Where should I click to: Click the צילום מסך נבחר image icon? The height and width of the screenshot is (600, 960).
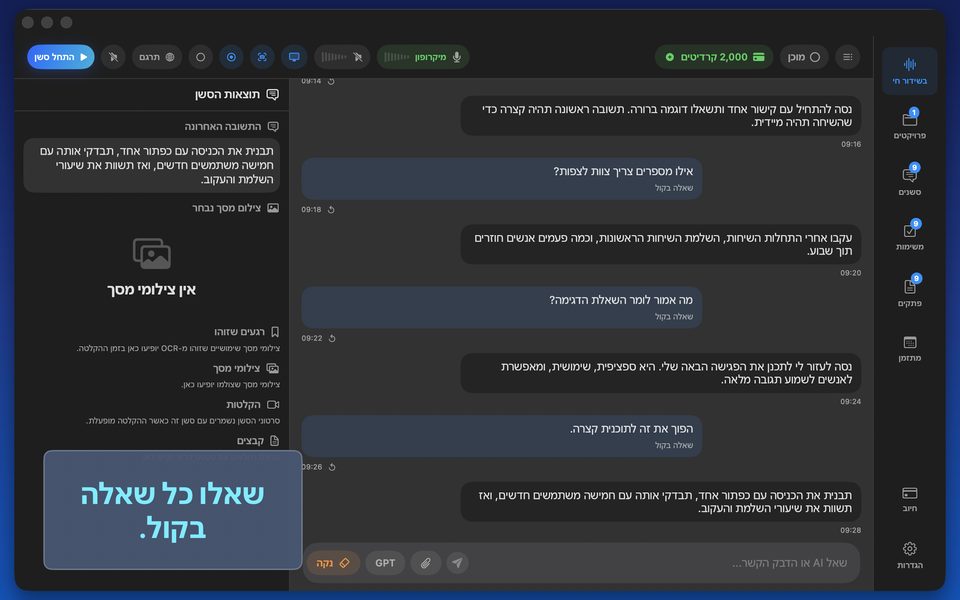click(273, 208)
